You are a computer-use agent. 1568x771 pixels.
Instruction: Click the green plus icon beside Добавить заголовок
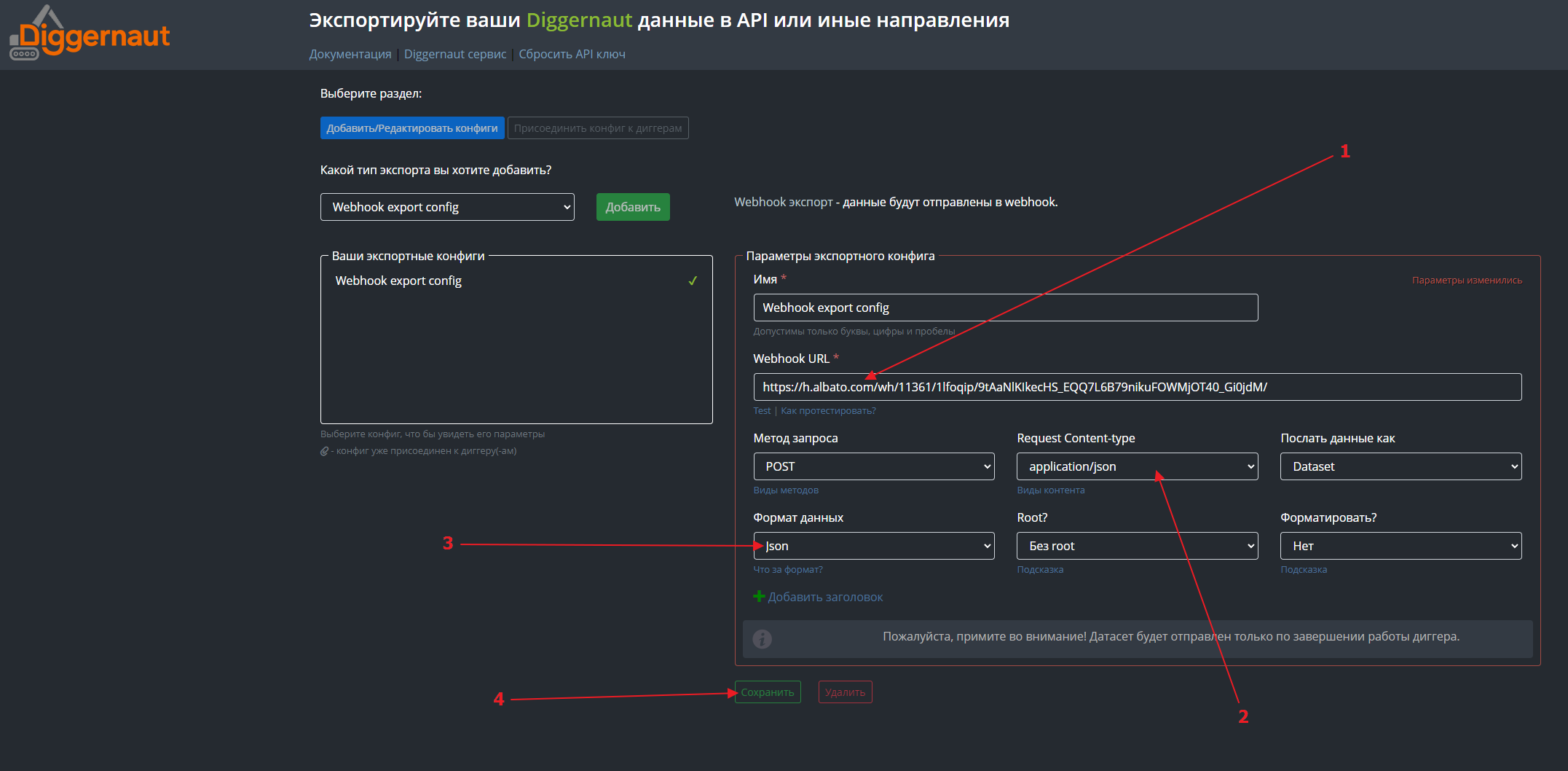[759, 597]
